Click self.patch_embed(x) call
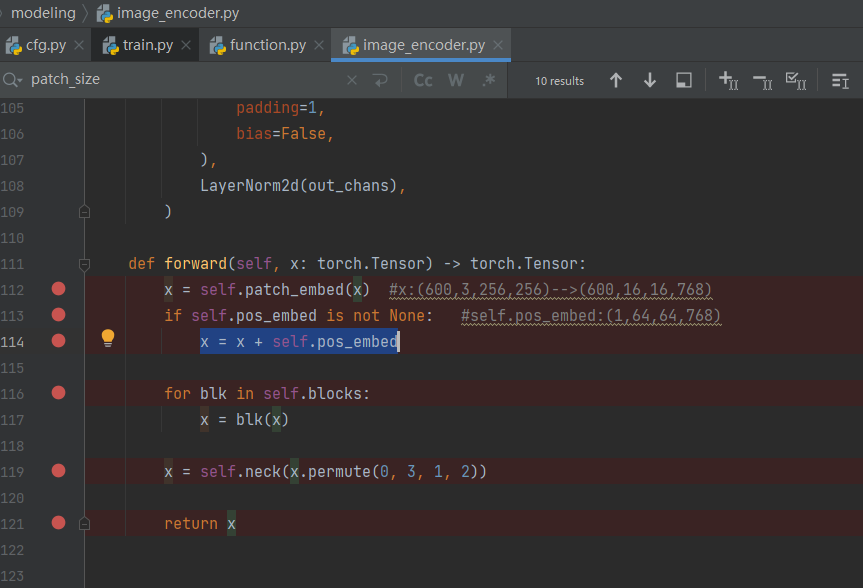Image resolution: width=863 pixels, height=588 pixels. click(x=285, y=290)
